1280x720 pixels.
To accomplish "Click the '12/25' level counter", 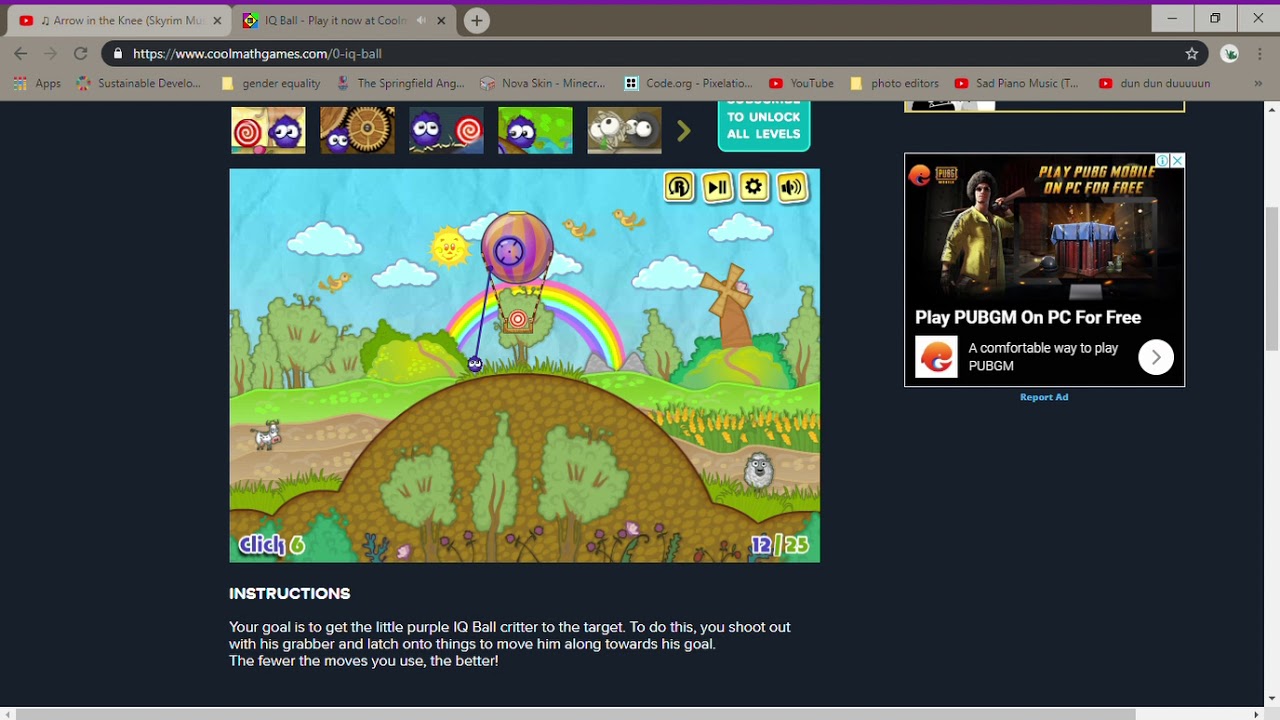I will (780, 545).
